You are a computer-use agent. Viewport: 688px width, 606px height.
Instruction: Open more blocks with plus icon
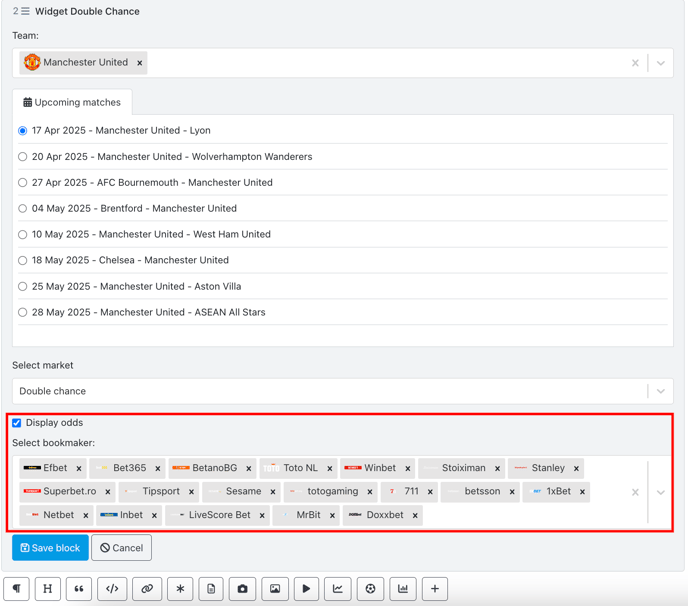435,588
